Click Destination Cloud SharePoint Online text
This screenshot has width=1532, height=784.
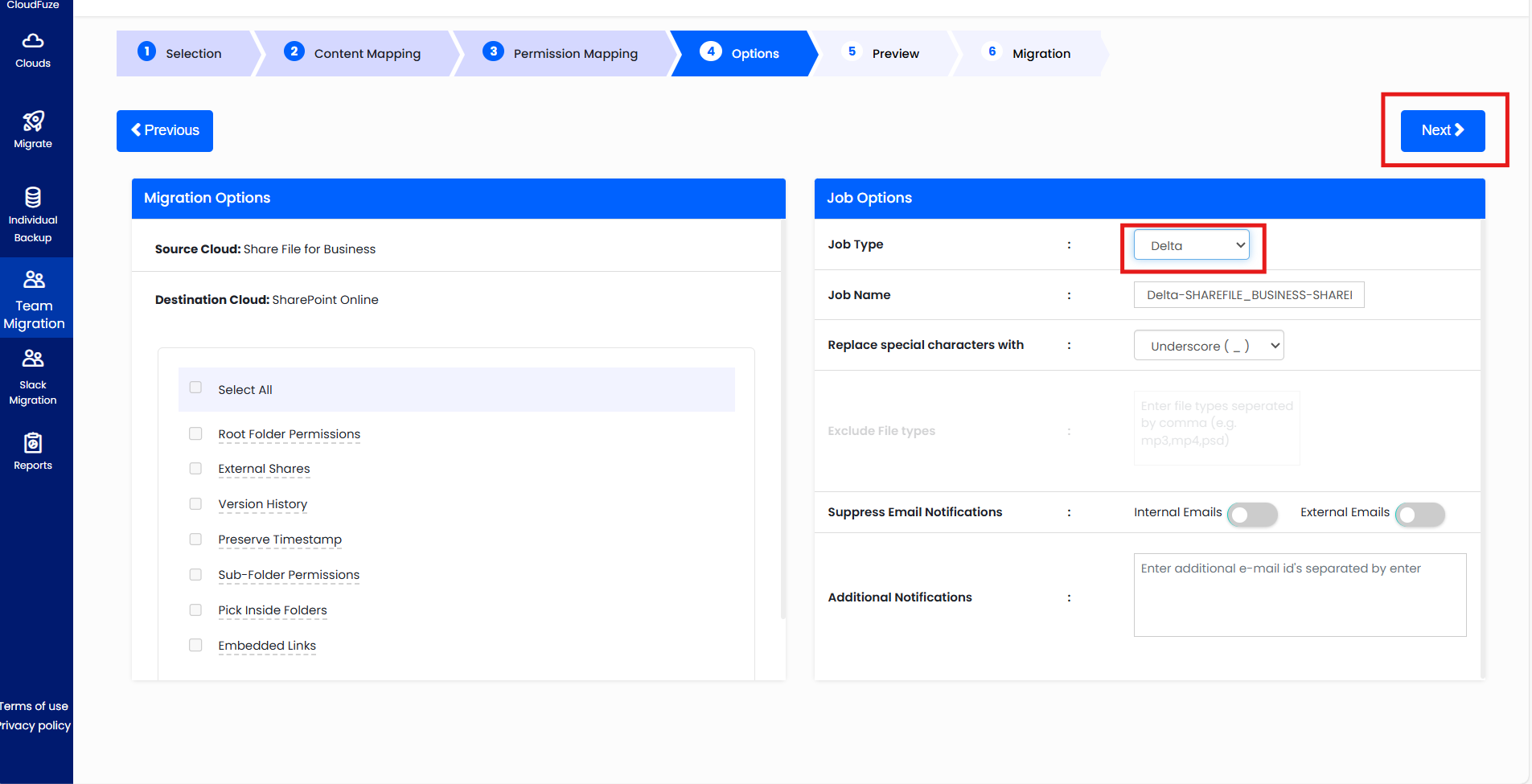coord(267,300)
